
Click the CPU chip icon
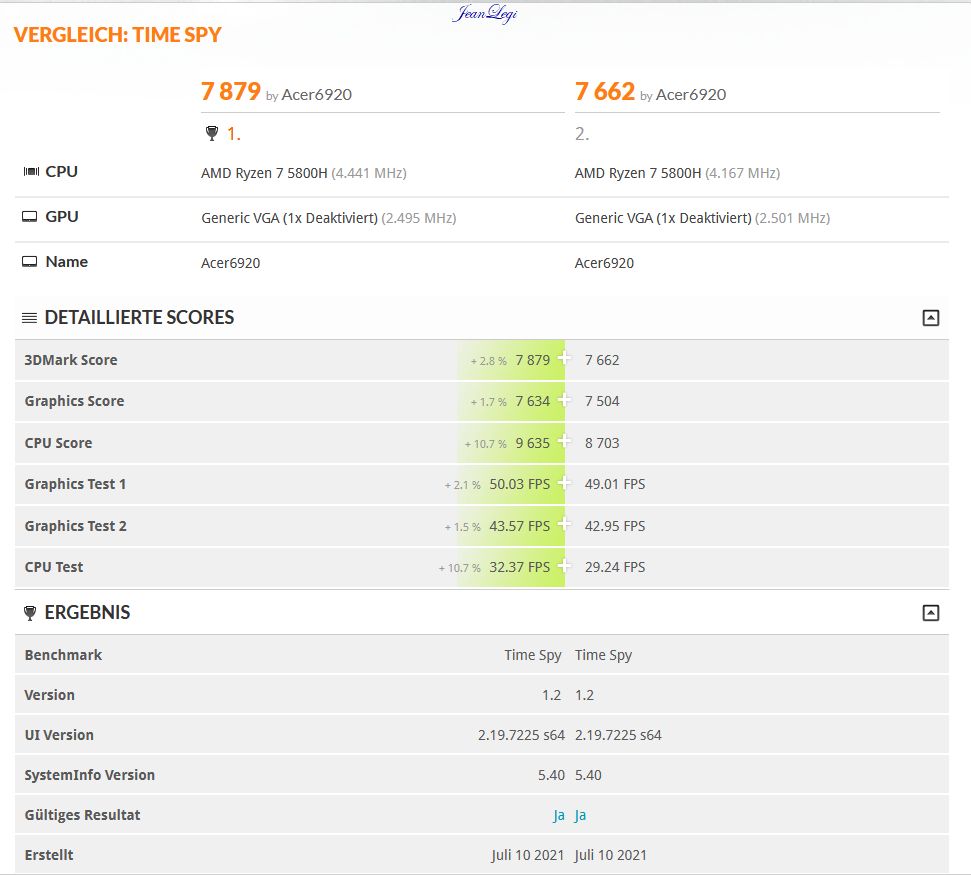(x=31, y=172)
